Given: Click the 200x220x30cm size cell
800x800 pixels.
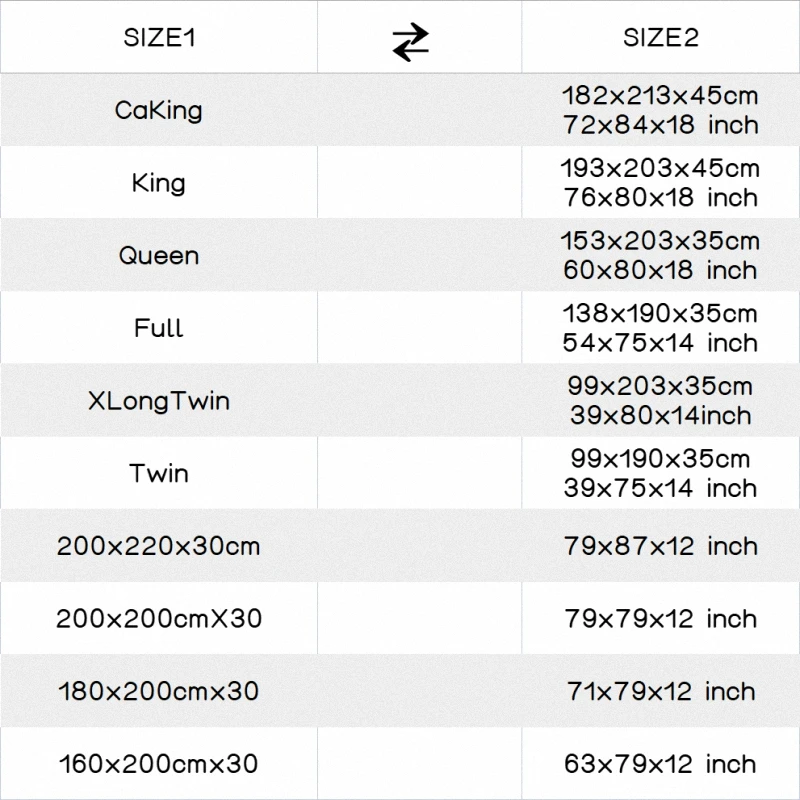Looking at the screenshot, I should point(159,546).
